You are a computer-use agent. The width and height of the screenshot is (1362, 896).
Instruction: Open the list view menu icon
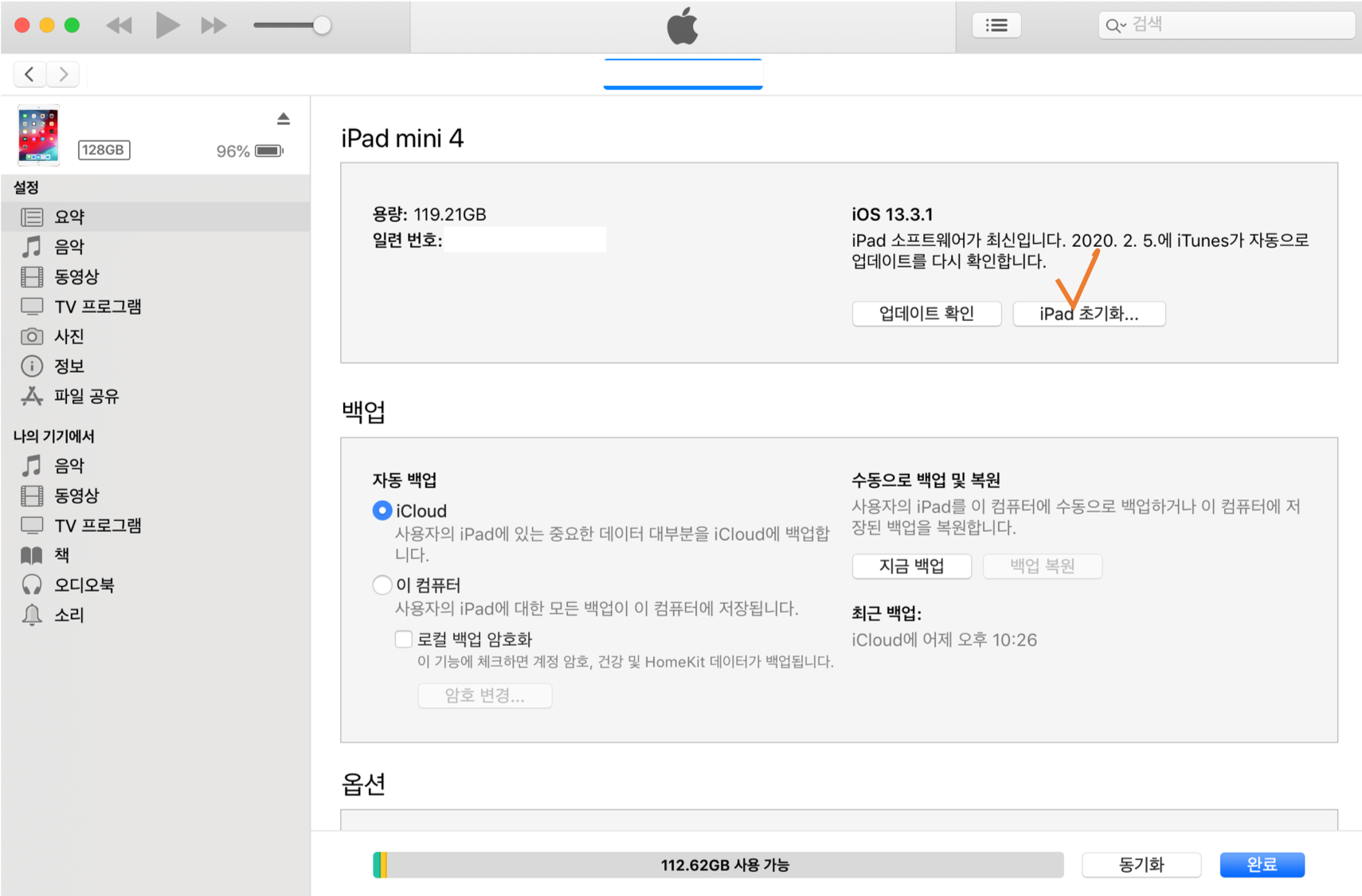996,25
